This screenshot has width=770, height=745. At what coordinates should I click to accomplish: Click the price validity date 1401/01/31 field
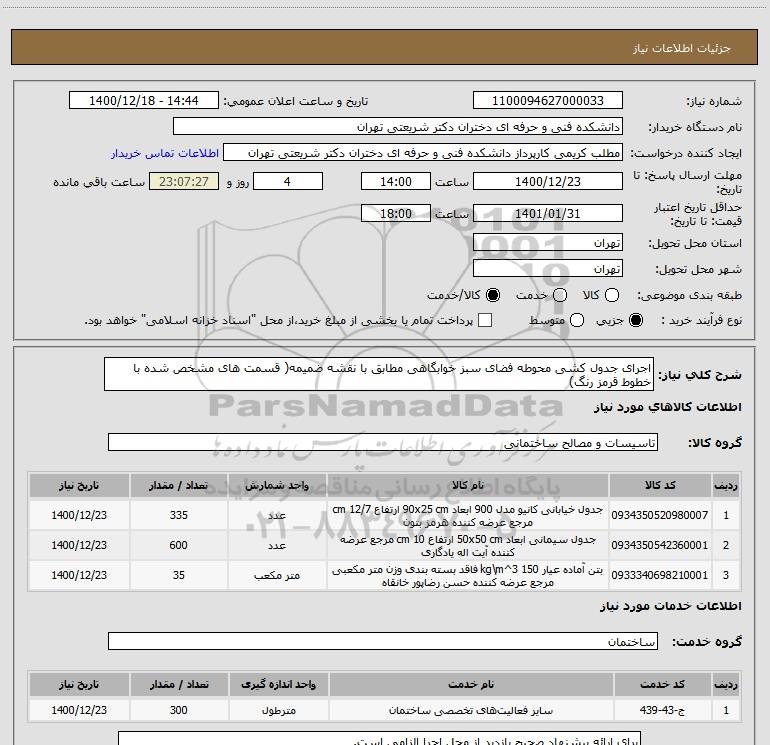tap(548, 214)
